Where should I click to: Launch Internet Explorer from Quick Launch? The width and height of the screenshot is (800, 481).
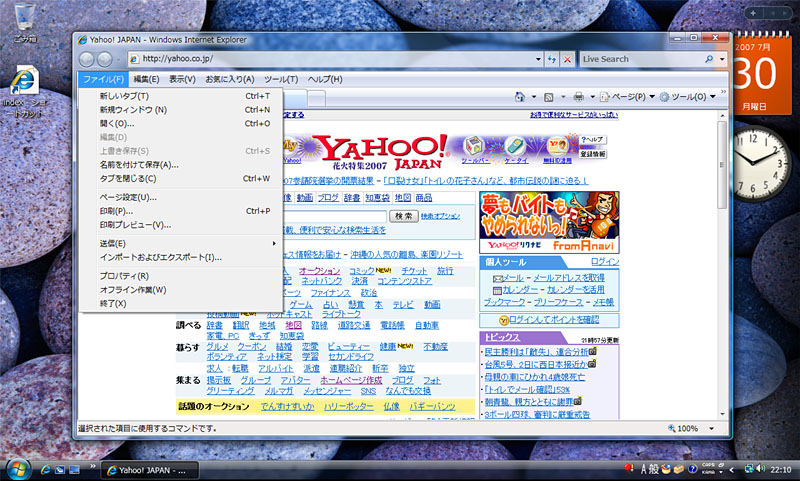(45, 469)
